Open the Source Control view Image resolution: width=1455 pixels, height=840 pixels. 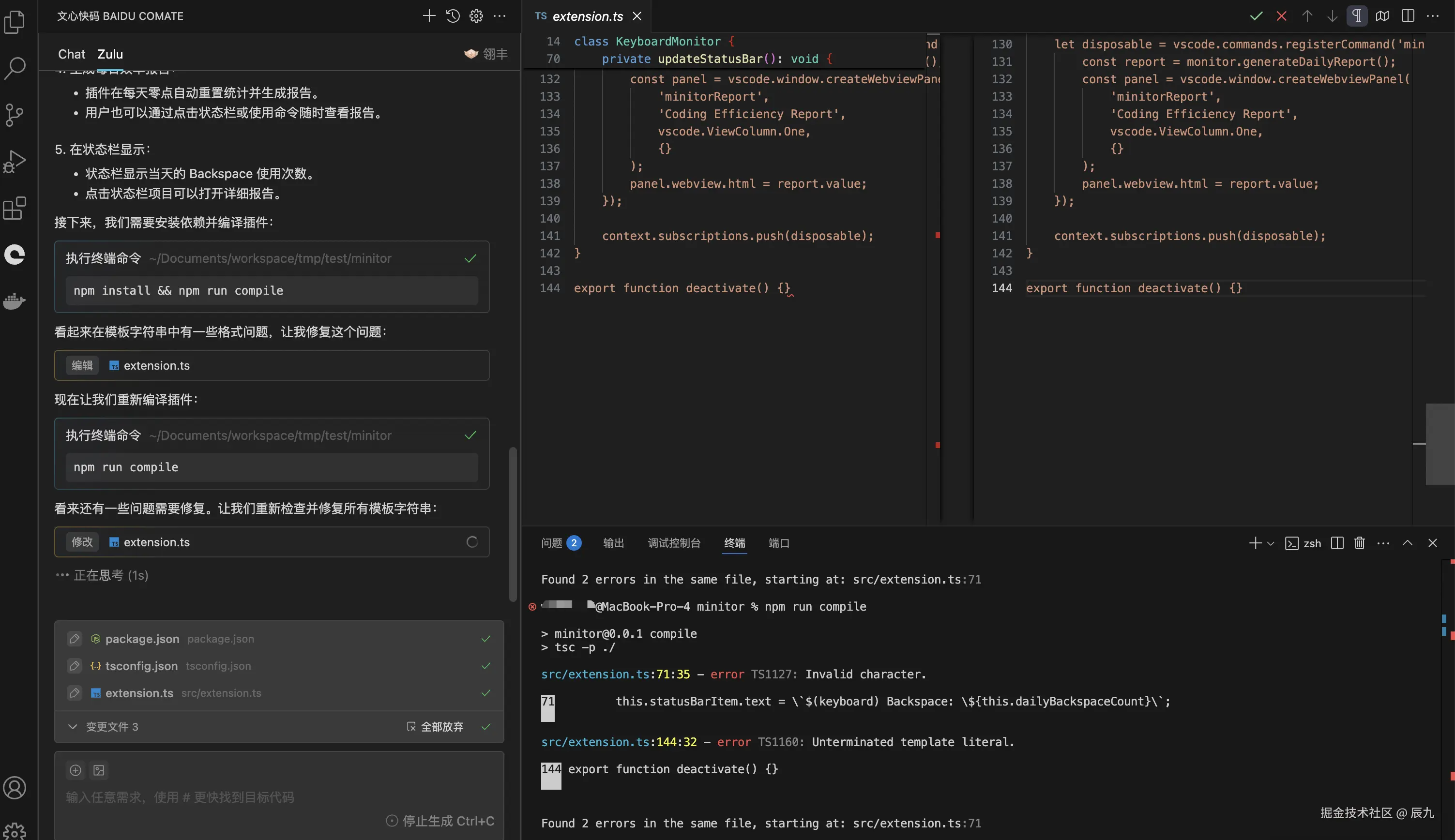pyautogui.click(x=15, y=114)
